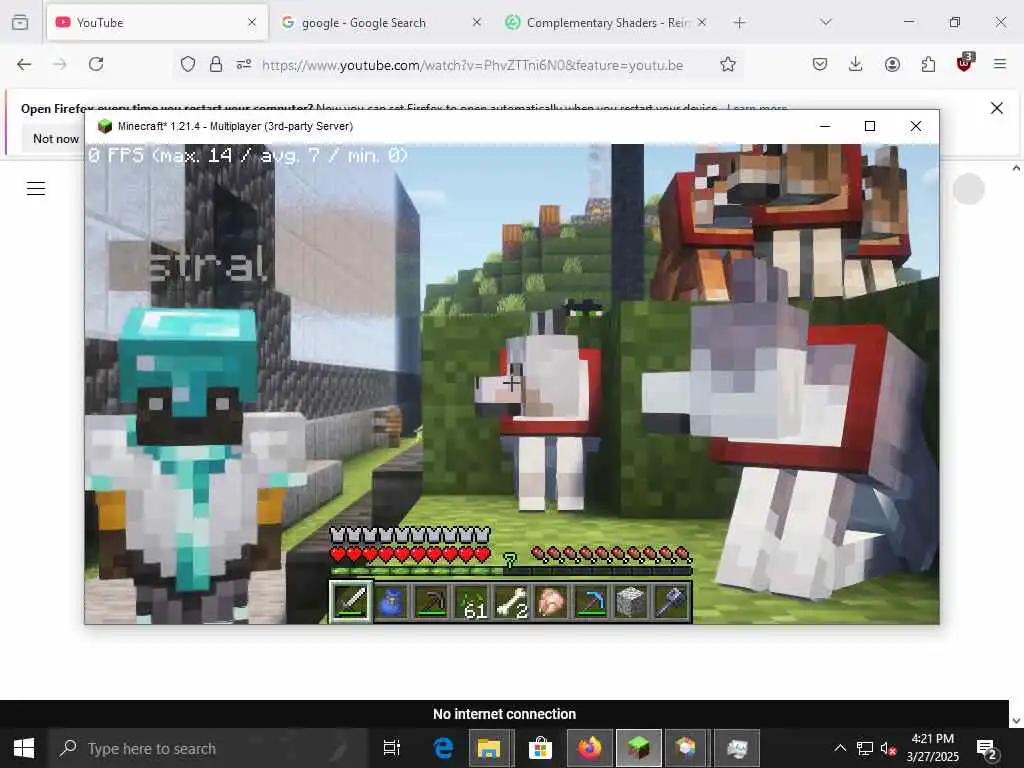
Task: Reload the current YouTube page
Action: (96, 64)
